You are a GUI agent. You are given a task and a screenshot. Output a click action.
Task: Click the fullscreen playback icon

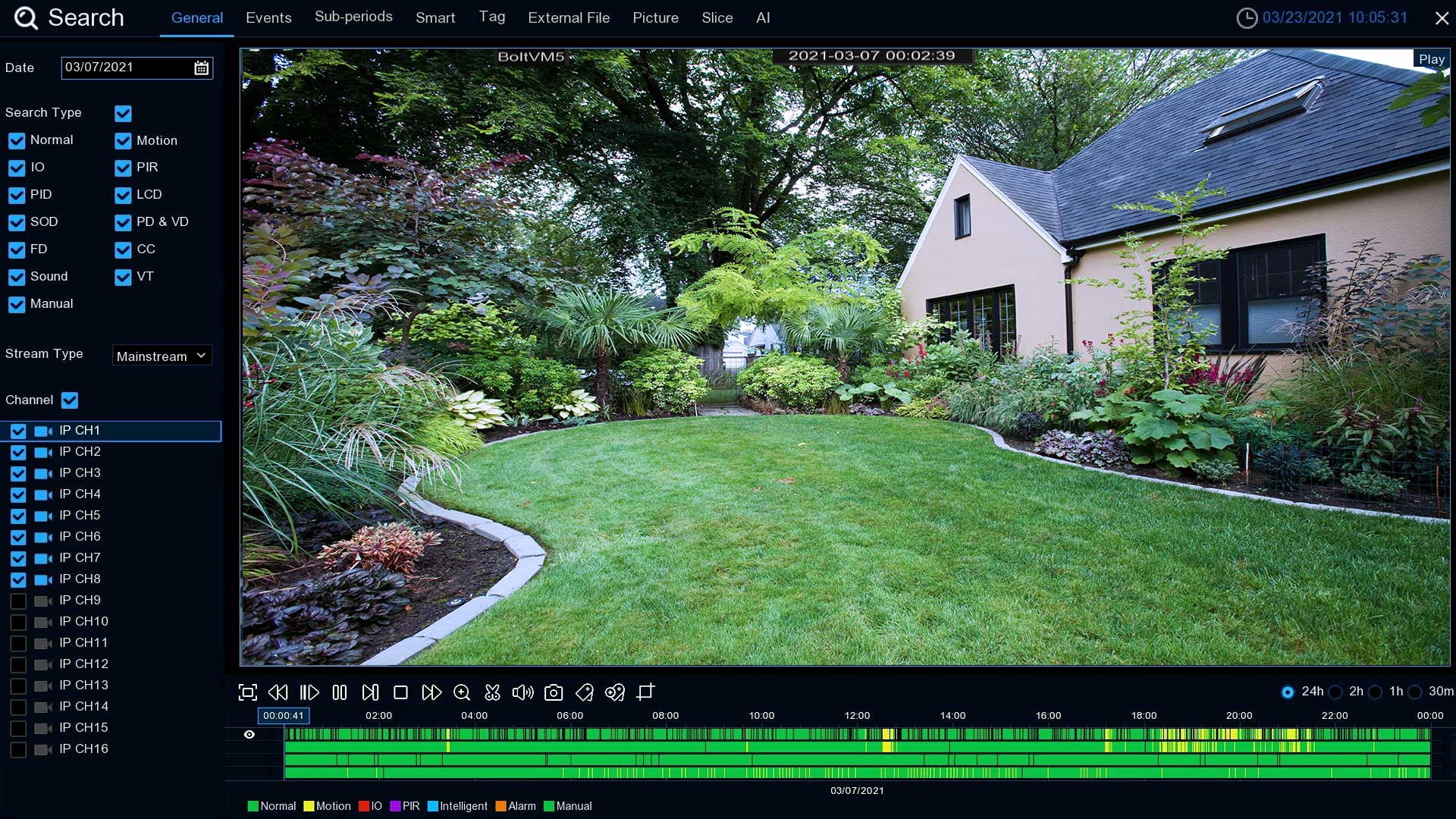247,692
